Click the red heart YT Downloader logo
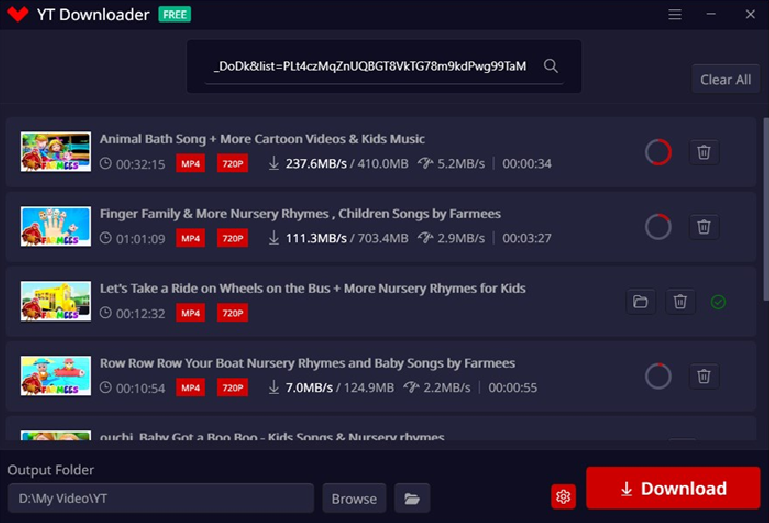This screenshot has width=769, height=523. click(18, 14)
